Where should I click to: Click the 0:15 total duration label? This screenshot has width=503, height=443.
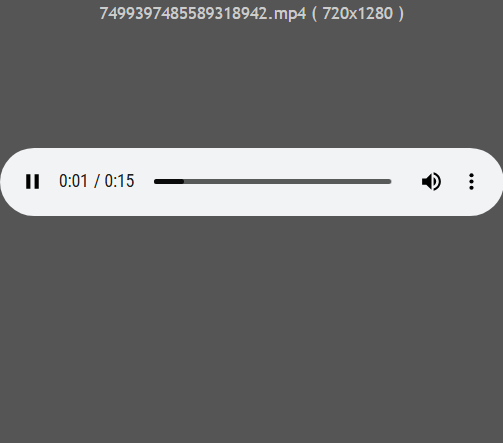coord(119,181)
